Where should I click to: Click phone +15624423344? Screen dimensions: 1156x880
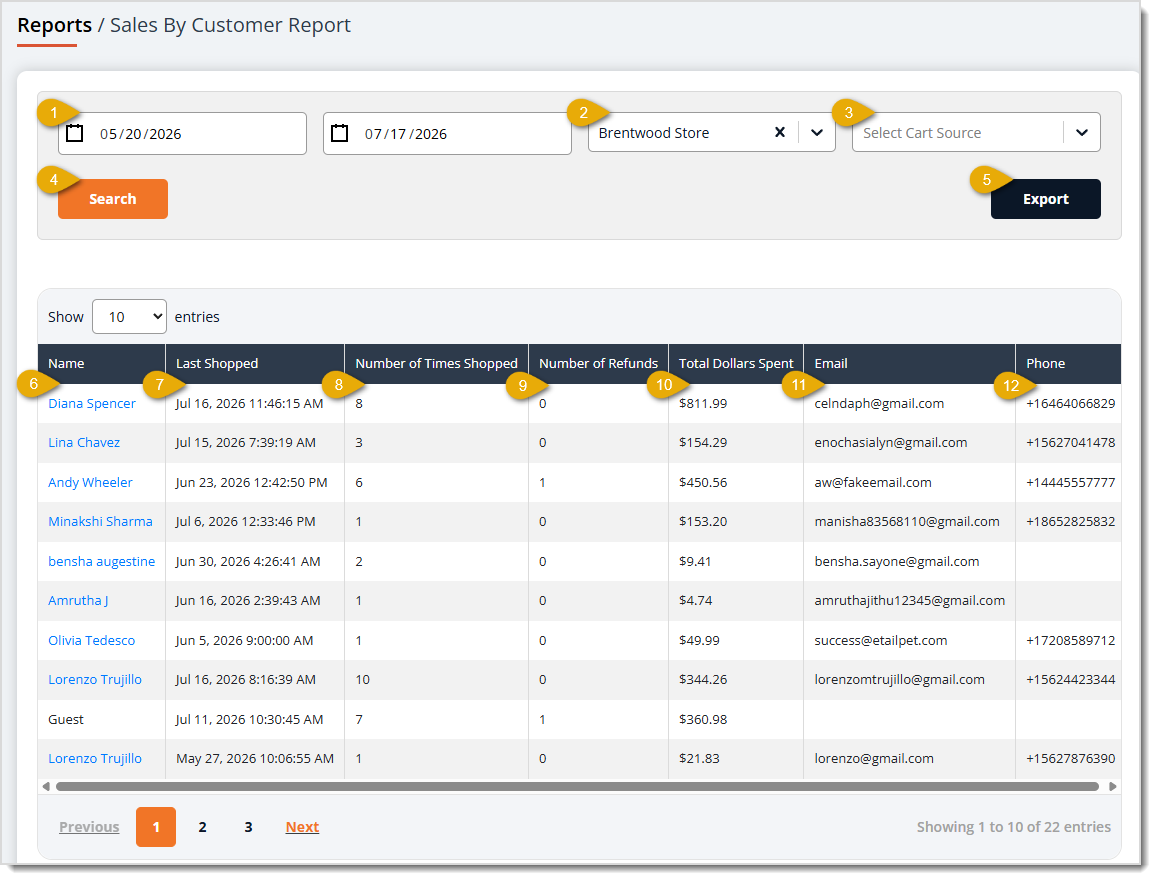[x=1070, y=680]
